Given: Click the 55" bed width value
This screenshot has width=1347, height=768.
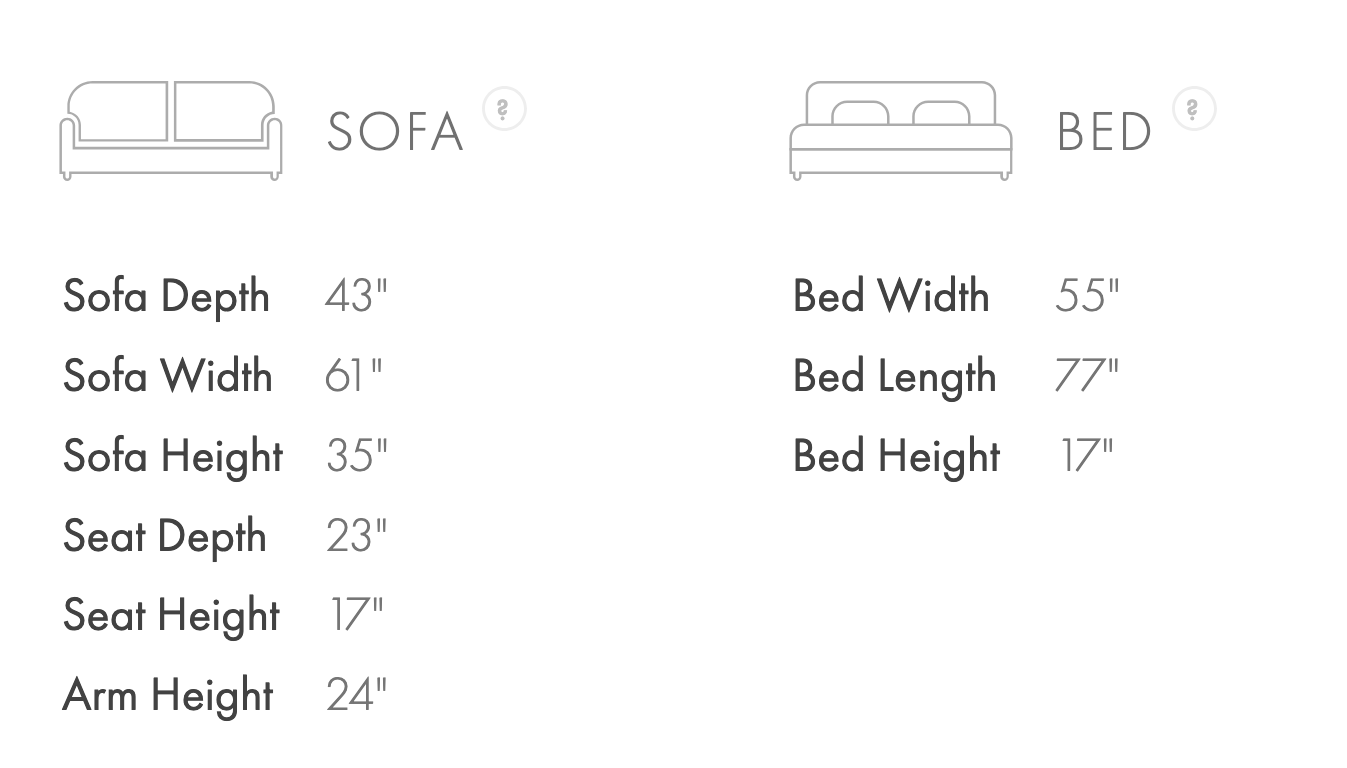Looking at the screenshot, I should click(1087, 296).
